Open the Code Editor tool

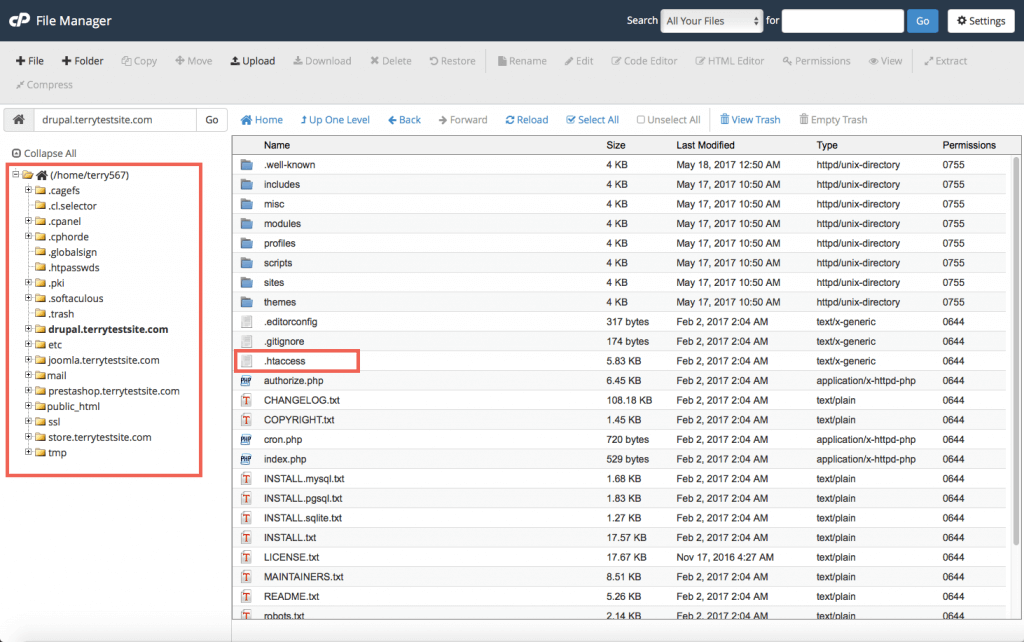click(x=644, y=60)
